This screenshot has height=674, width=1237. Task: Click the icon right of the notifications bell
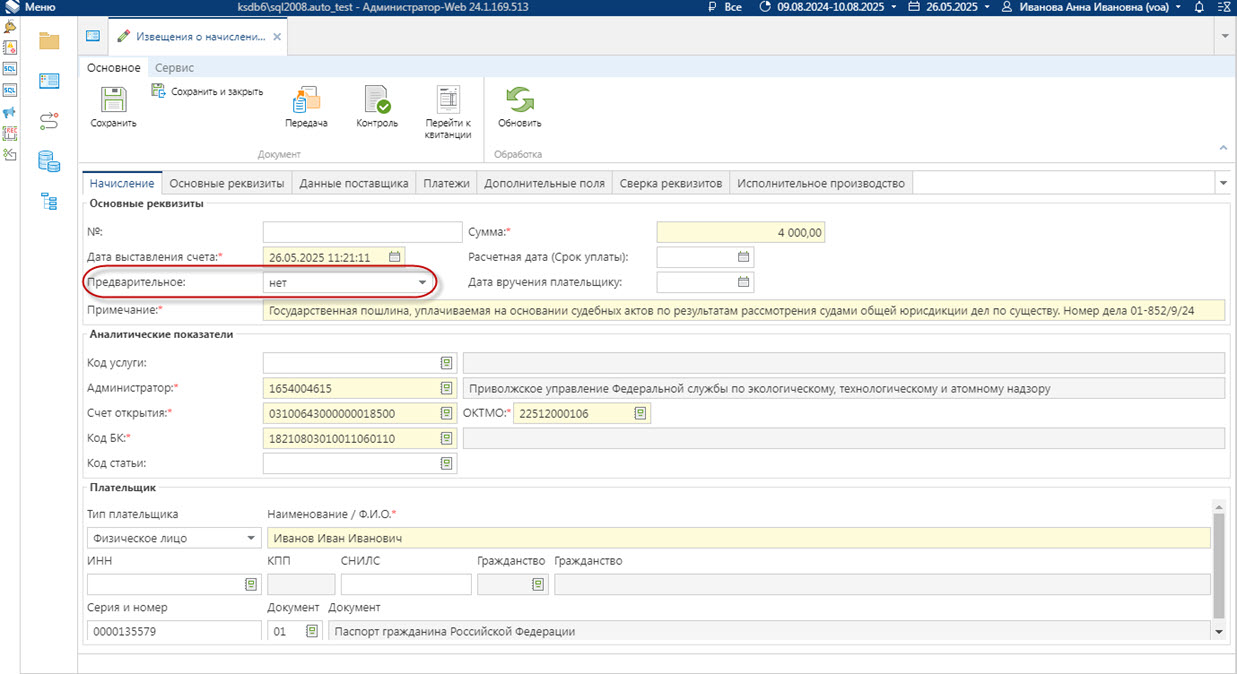pyautogui.click(x=1222, y=7)
